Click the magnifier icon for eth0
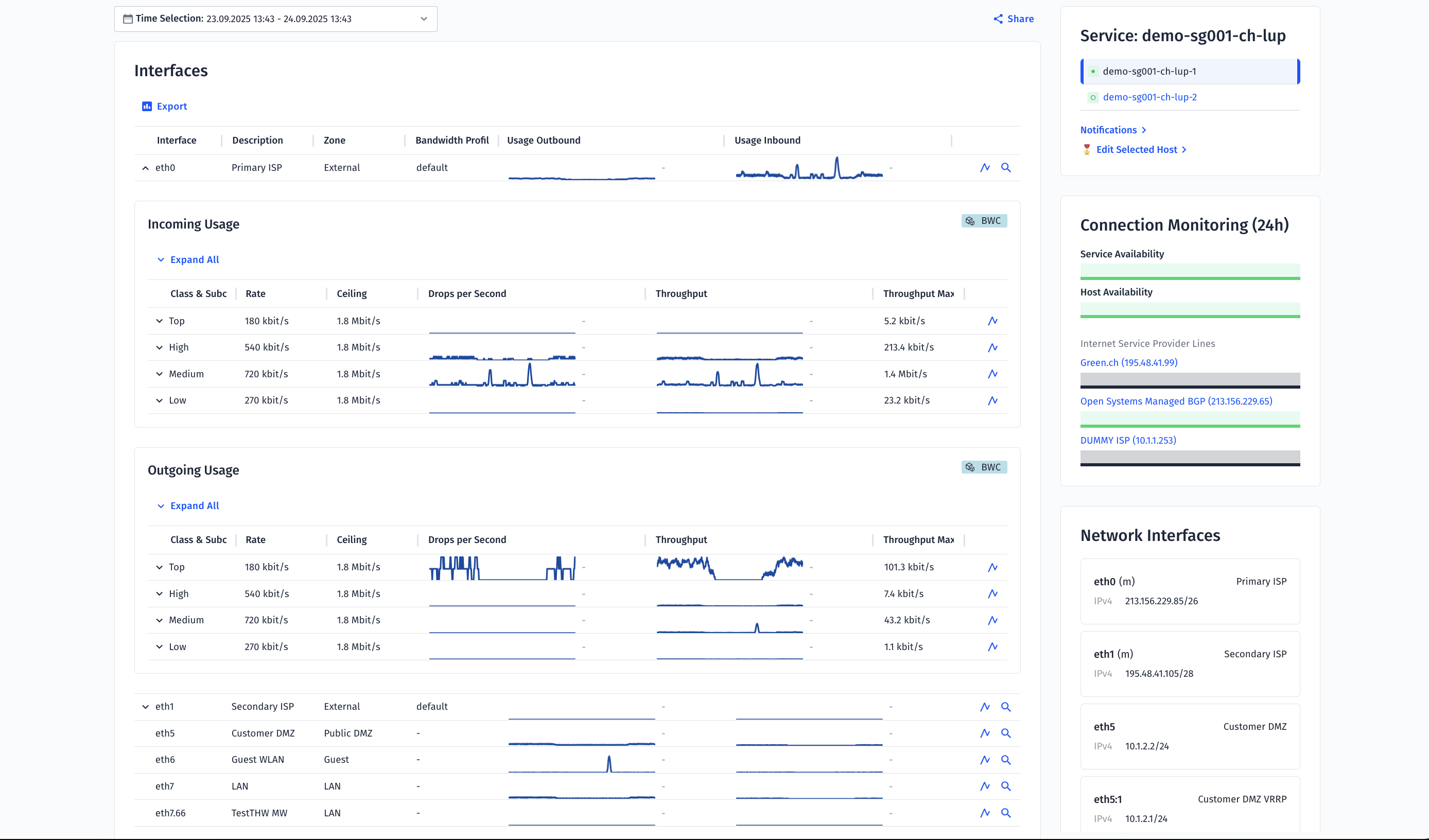 point(1006,167)
